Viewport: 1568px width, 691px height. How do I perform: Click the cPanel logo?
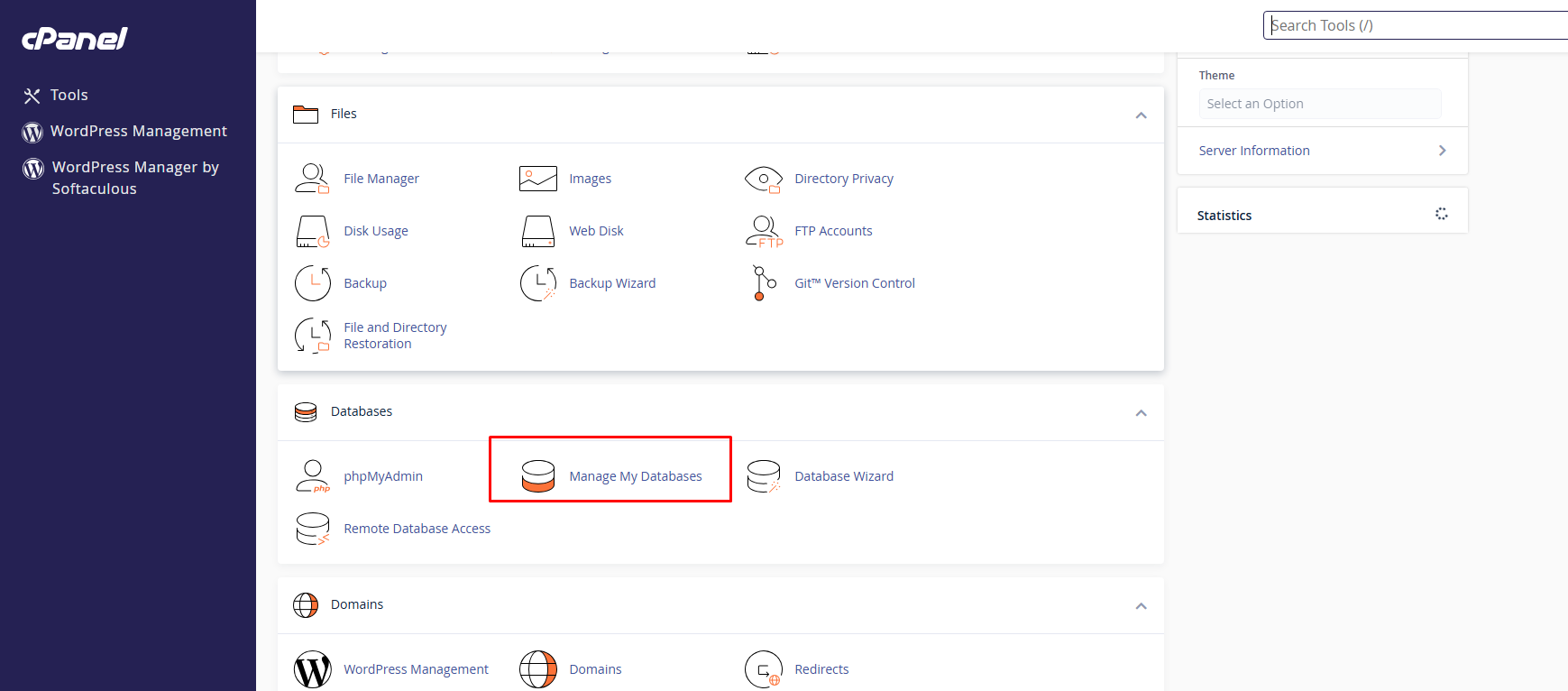tap(75, 38)
